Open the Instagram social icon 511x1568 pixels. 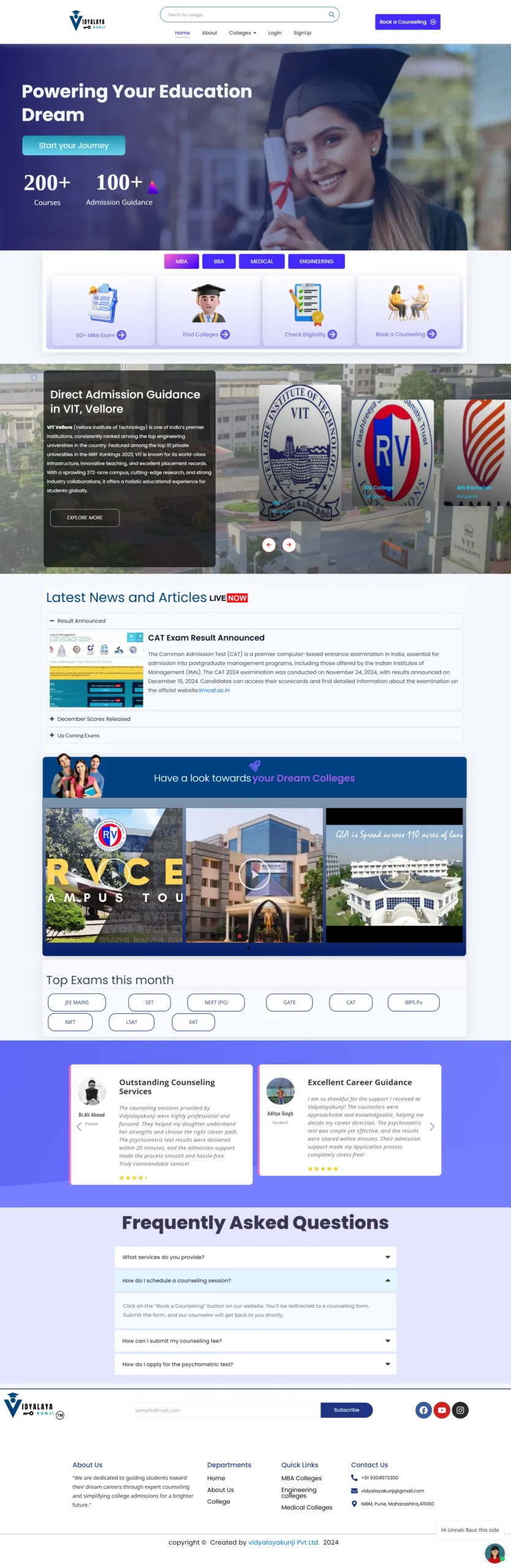click(460, 1409)
